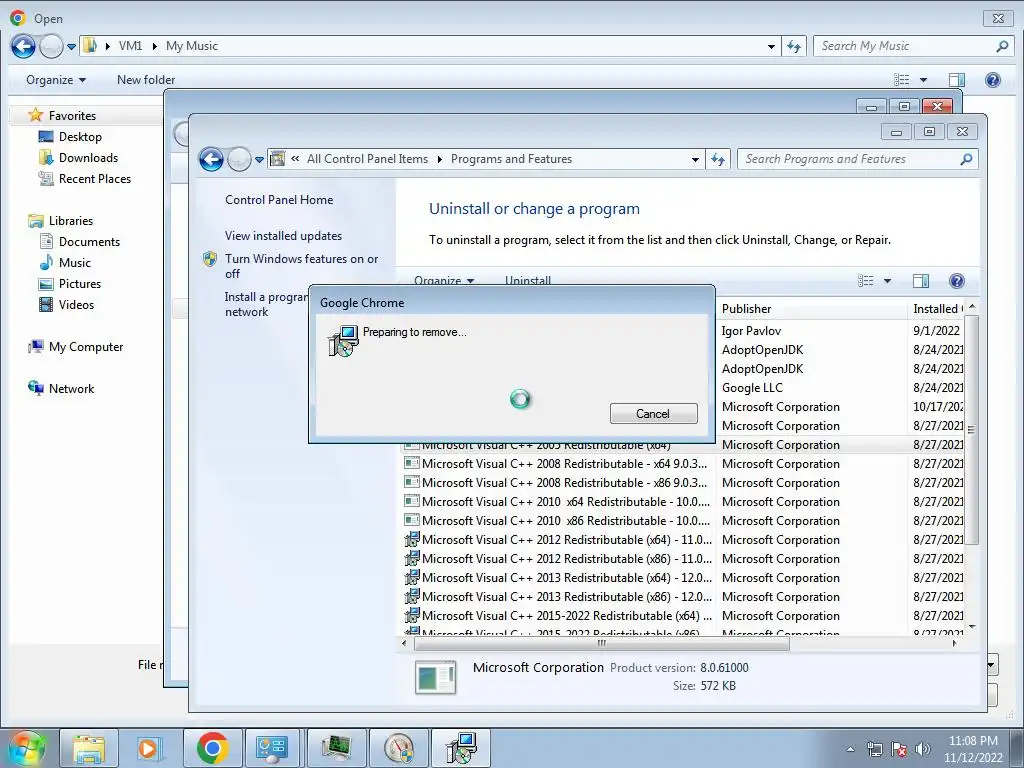The image size is (1024, 768).
Task: Click the back arrow in Programs and Features
Action: pyautogui.click(x=211, y=159)
